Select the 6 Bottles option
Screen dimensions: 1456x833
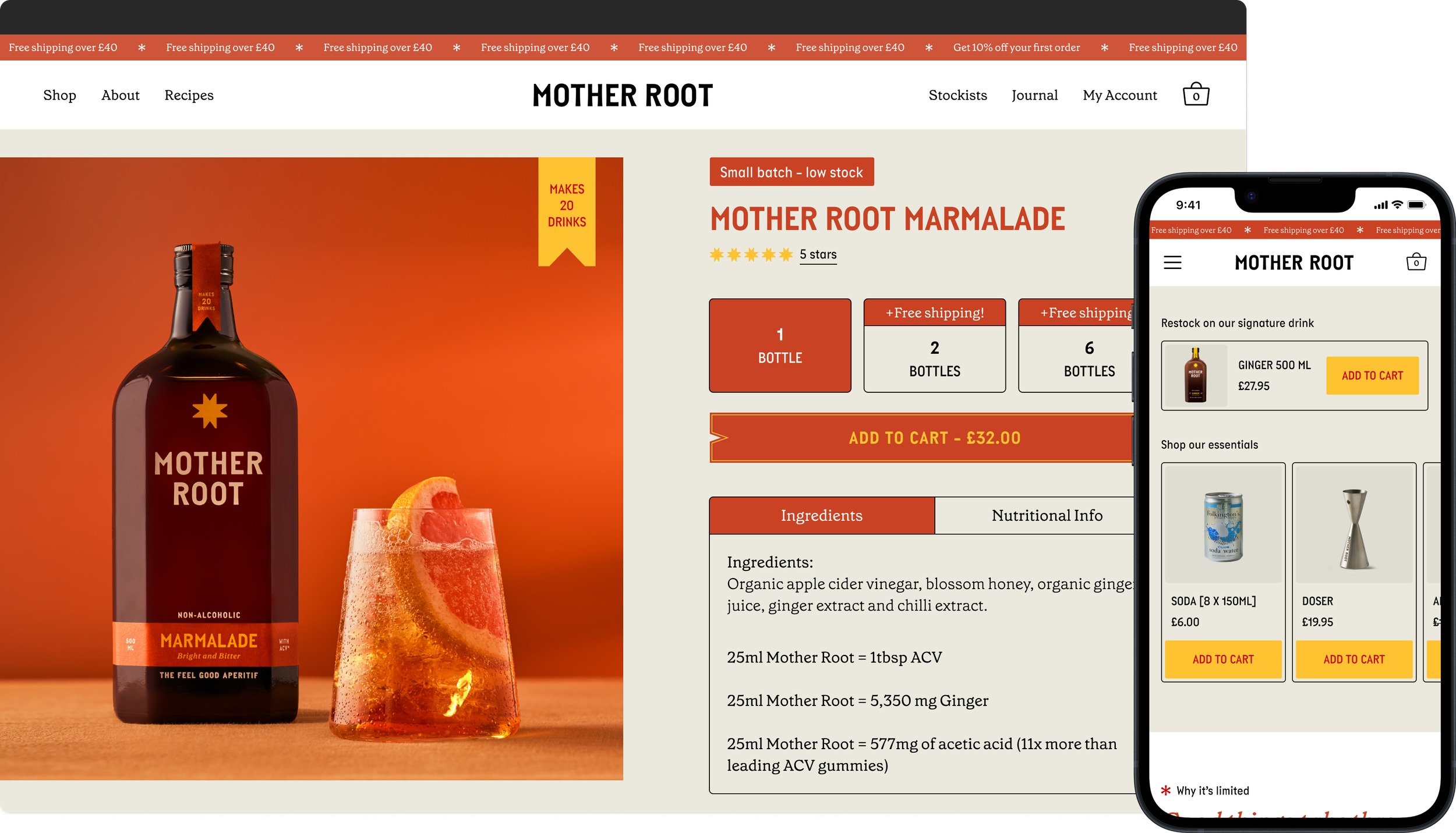pos(1077,345)
